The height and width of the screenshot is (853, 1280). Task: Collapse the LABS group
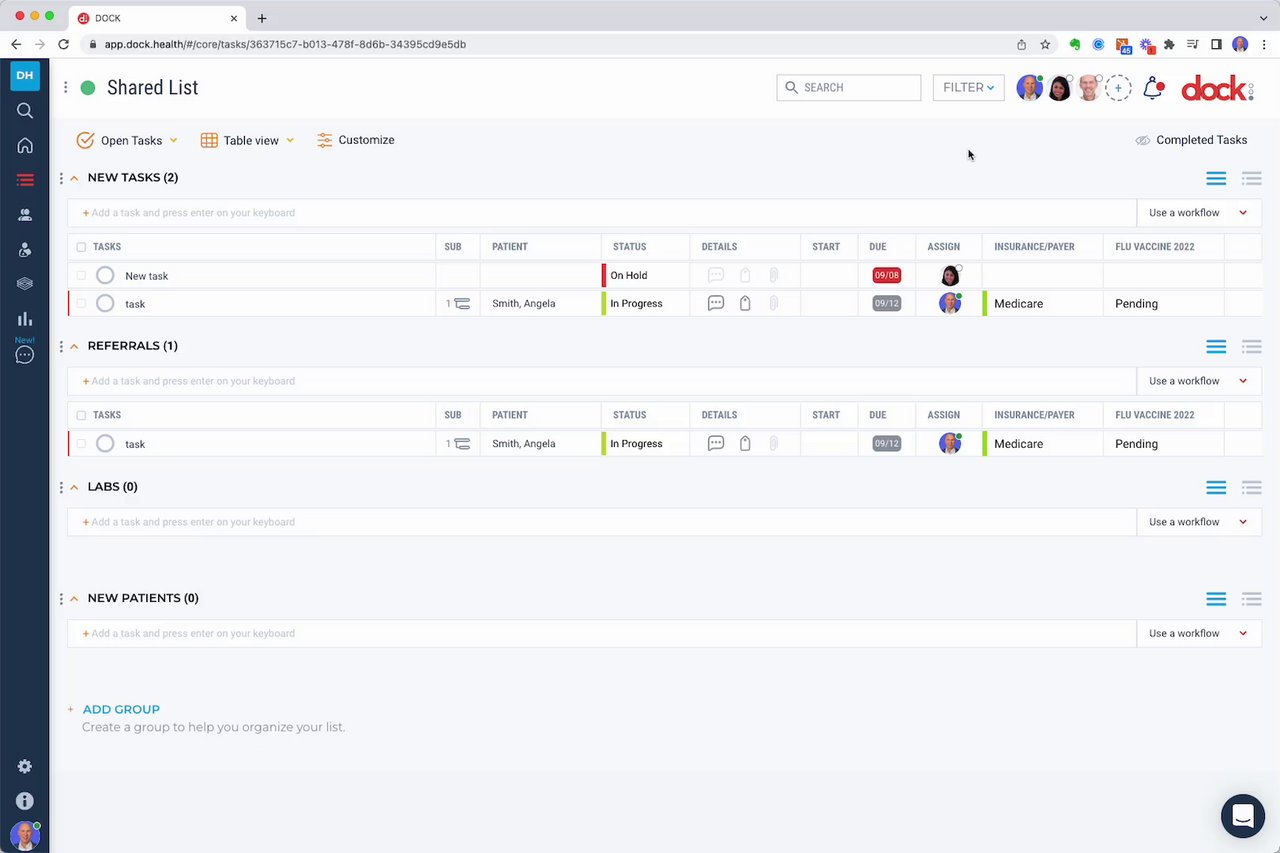[74, 487]
